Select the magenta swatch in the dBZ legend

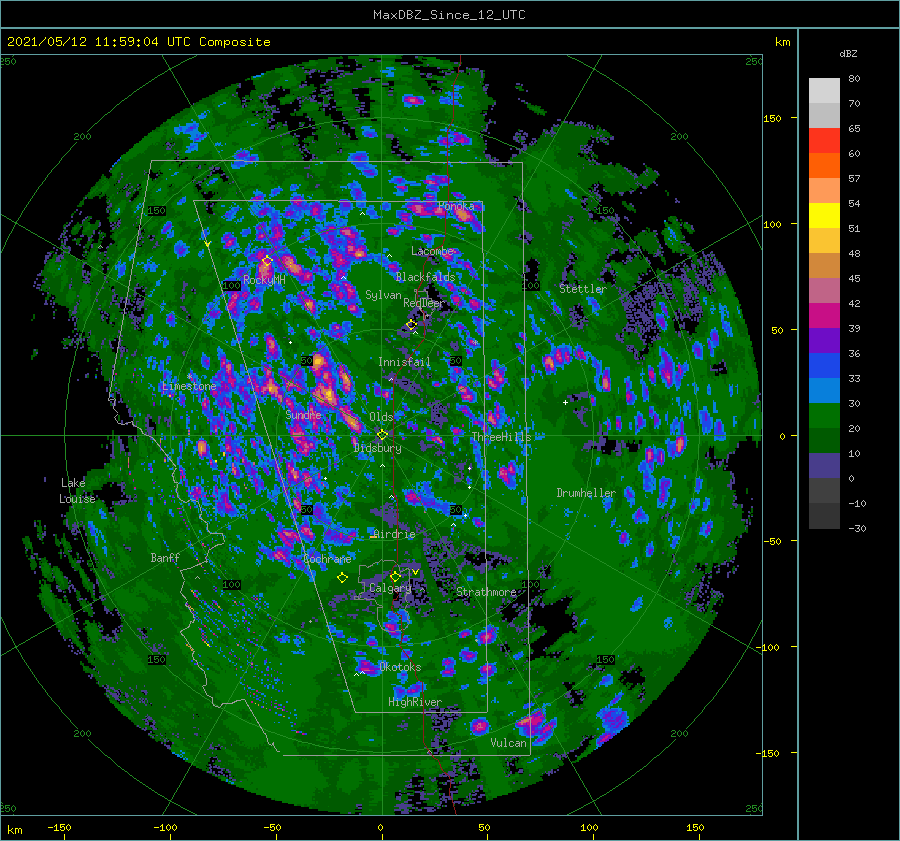click(x=824, y=316)
